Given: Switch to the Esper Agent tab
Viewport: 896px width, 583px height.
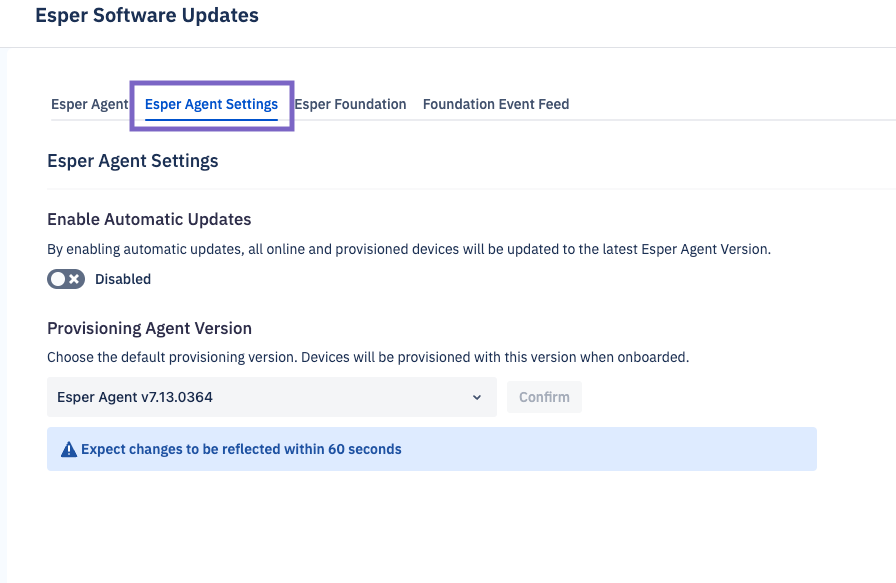Looking at the screenshot, I should tap(89, 104).
